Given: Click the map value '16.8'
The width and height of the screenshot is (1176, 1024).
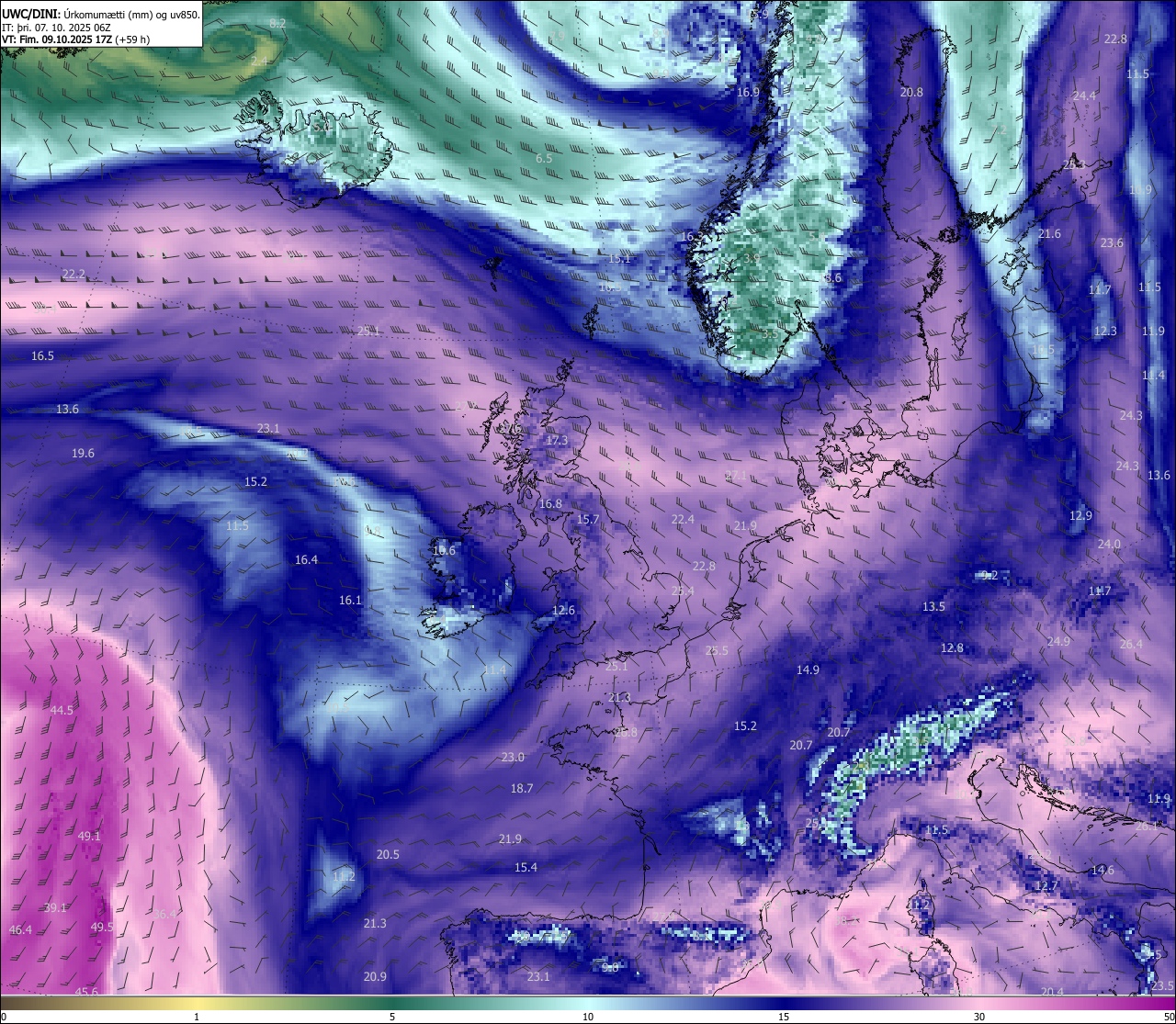Looking at the screenshot, I should (550, 504).
